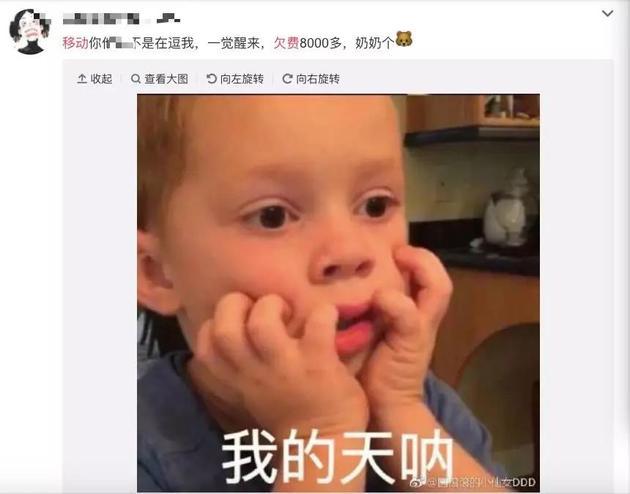Expand the post options chevron menu
This screenshot has width=630, height=494.
pos(607,14)
